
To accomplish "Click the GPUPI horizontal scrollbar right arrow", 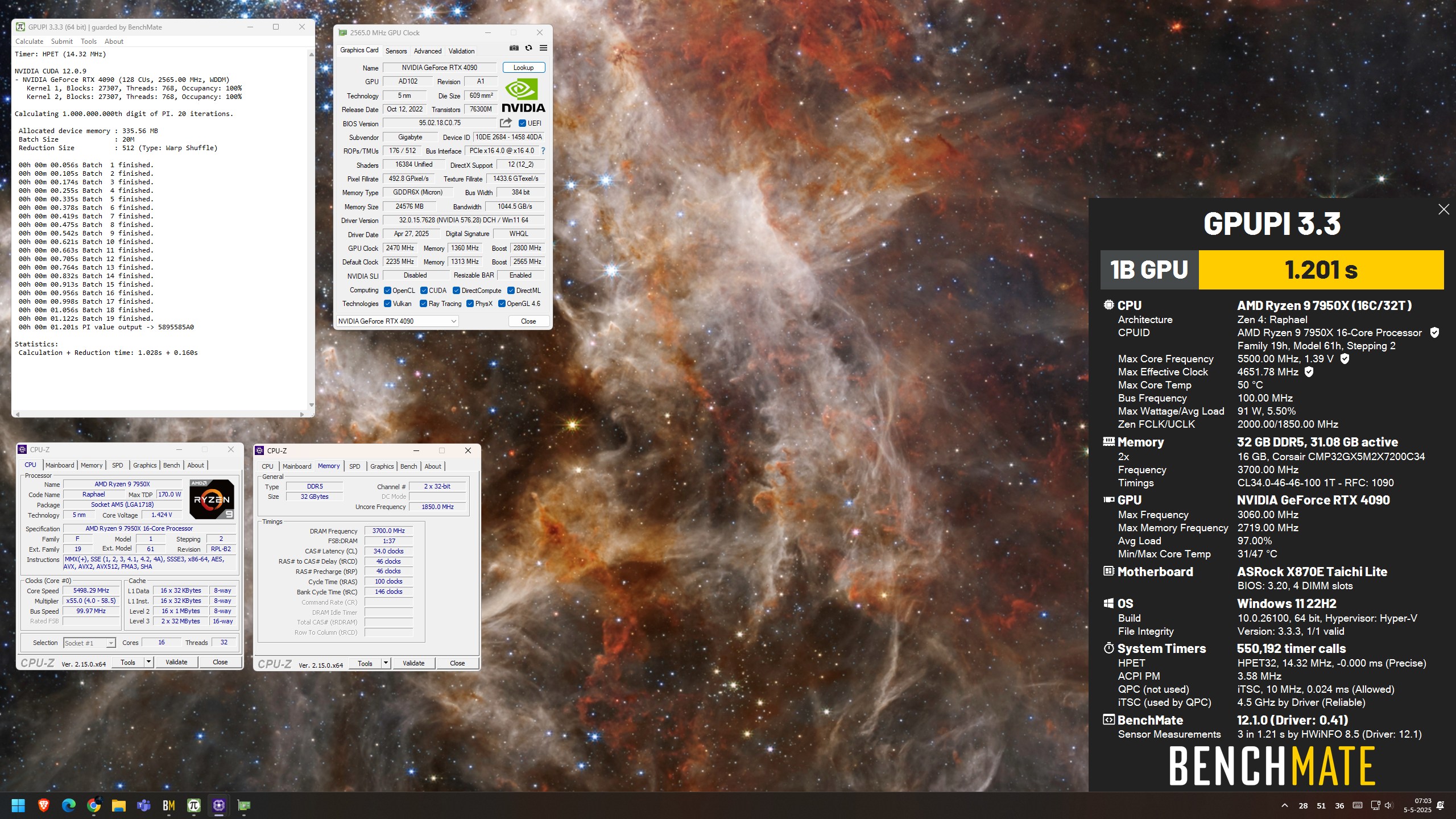I will point(301,414).
